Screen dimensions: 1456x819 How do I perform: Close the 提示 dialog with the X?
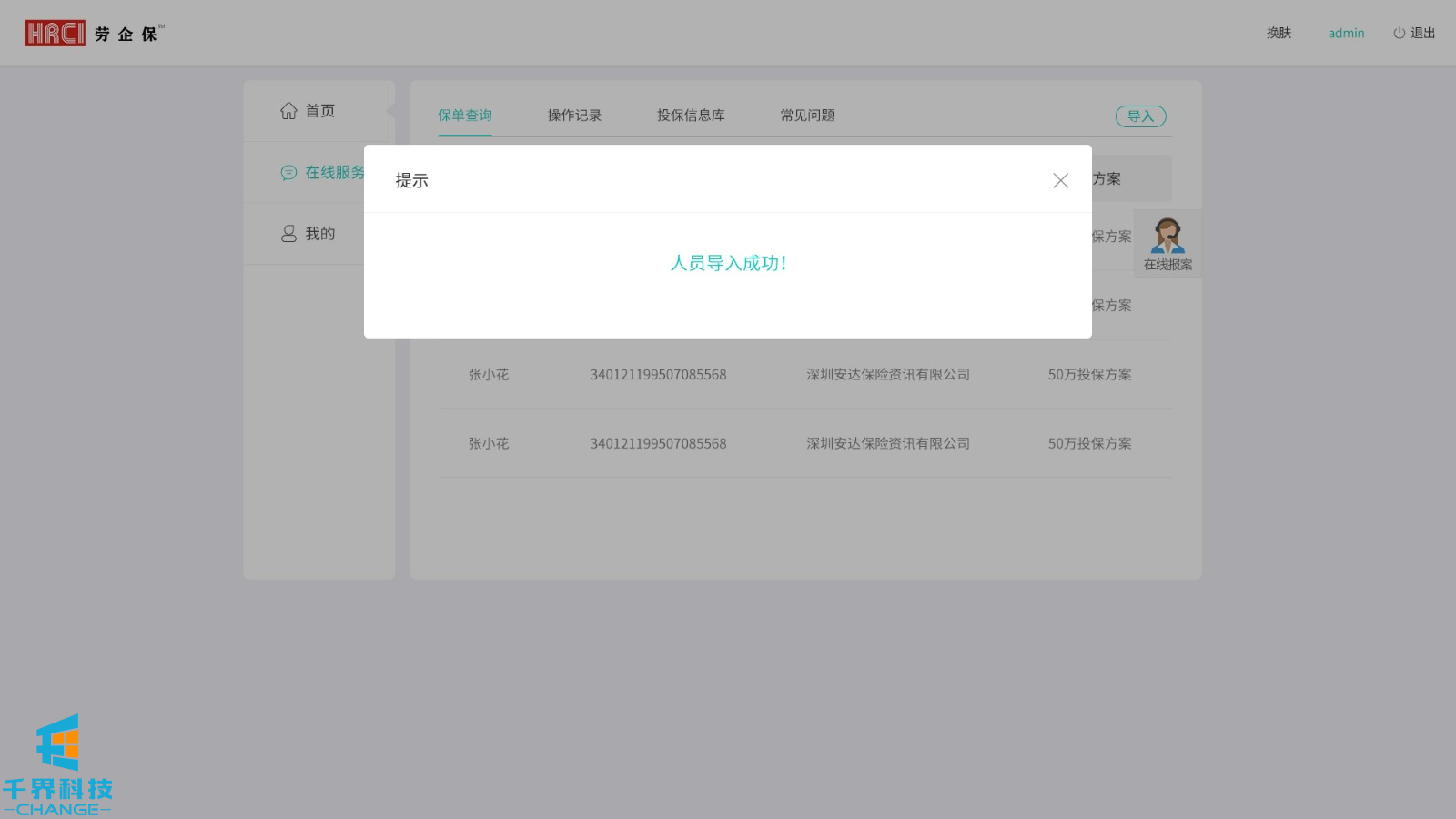click(x=1060, y=180)
